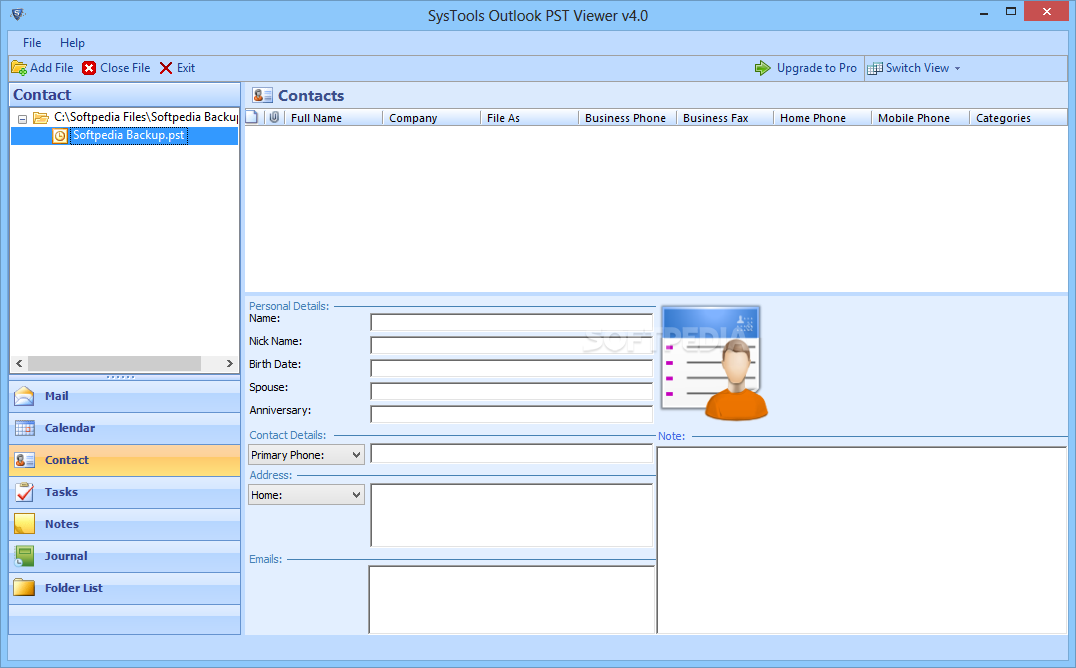This screenshot has width=1076, height=668.
Task: Click the Name input field
Action: tap(511, 322)
